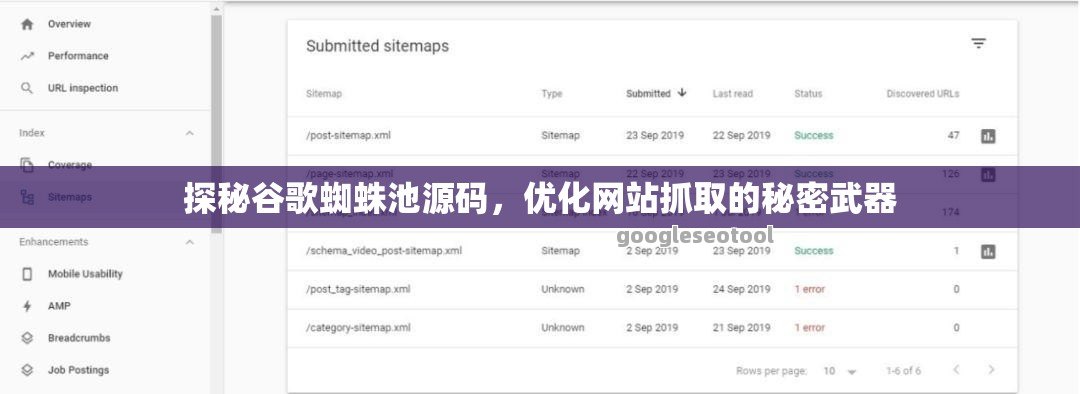Screen dimensions: 1080x394
Task: Open the Rows per page dropdown
Action: [x=840, y=371]
